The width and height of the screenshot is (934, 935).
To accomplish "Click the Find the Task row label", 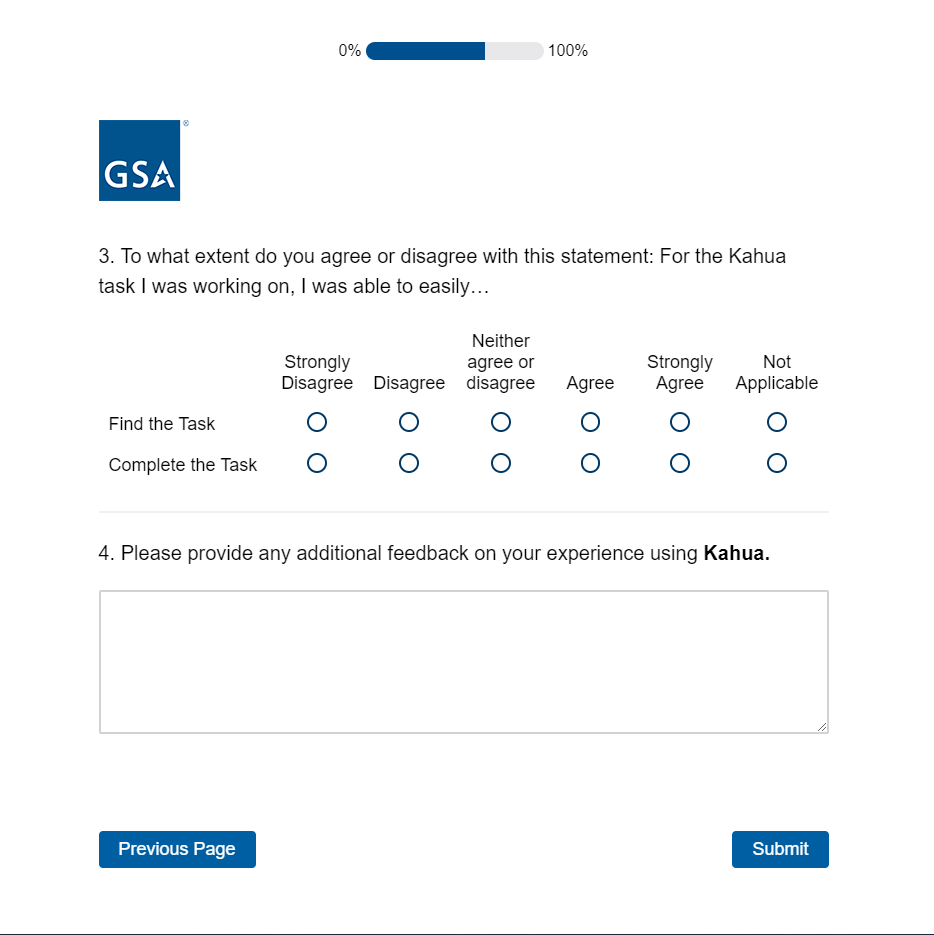I will pyautogui.click(x=162, y=424).
